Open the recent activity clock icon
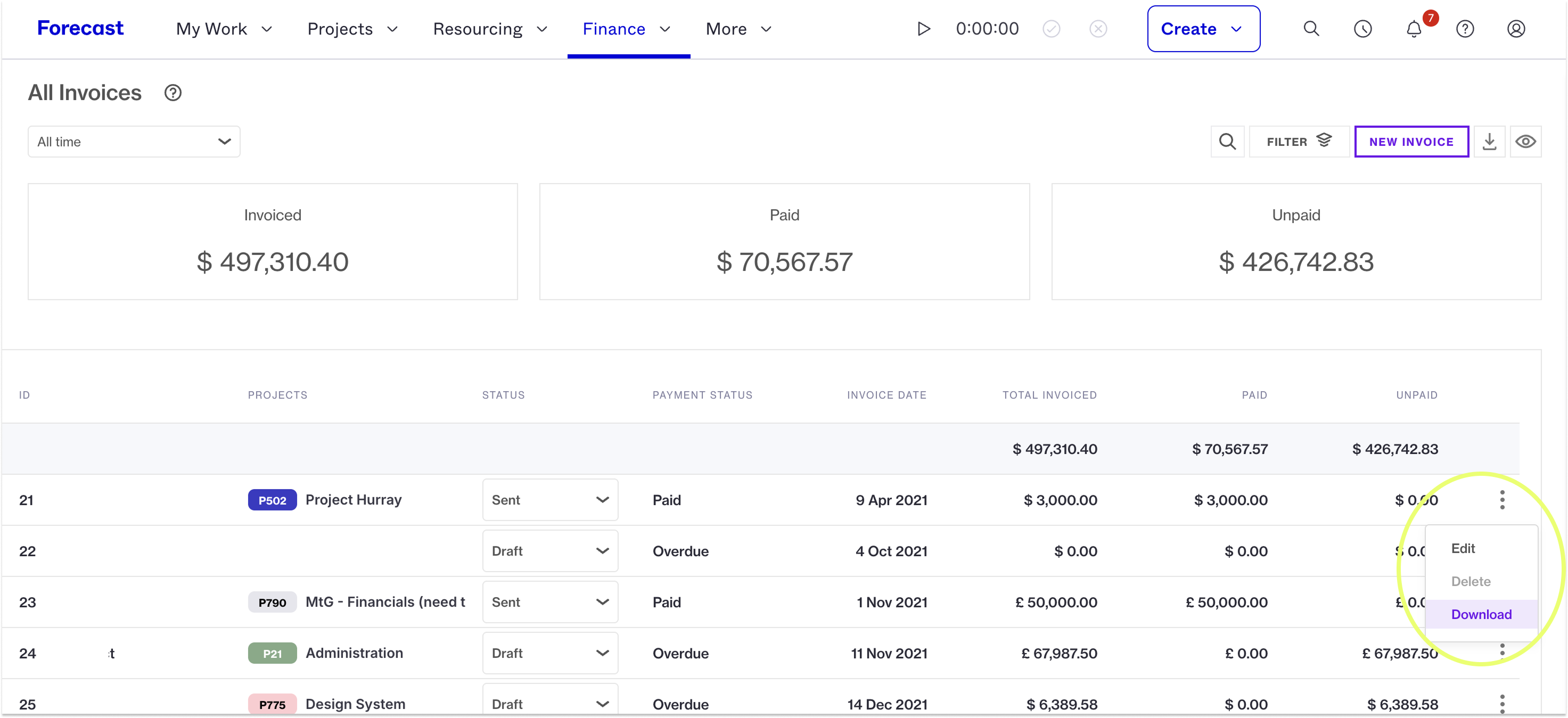This screenshot has height=718, width=1568. (1362, 29)
